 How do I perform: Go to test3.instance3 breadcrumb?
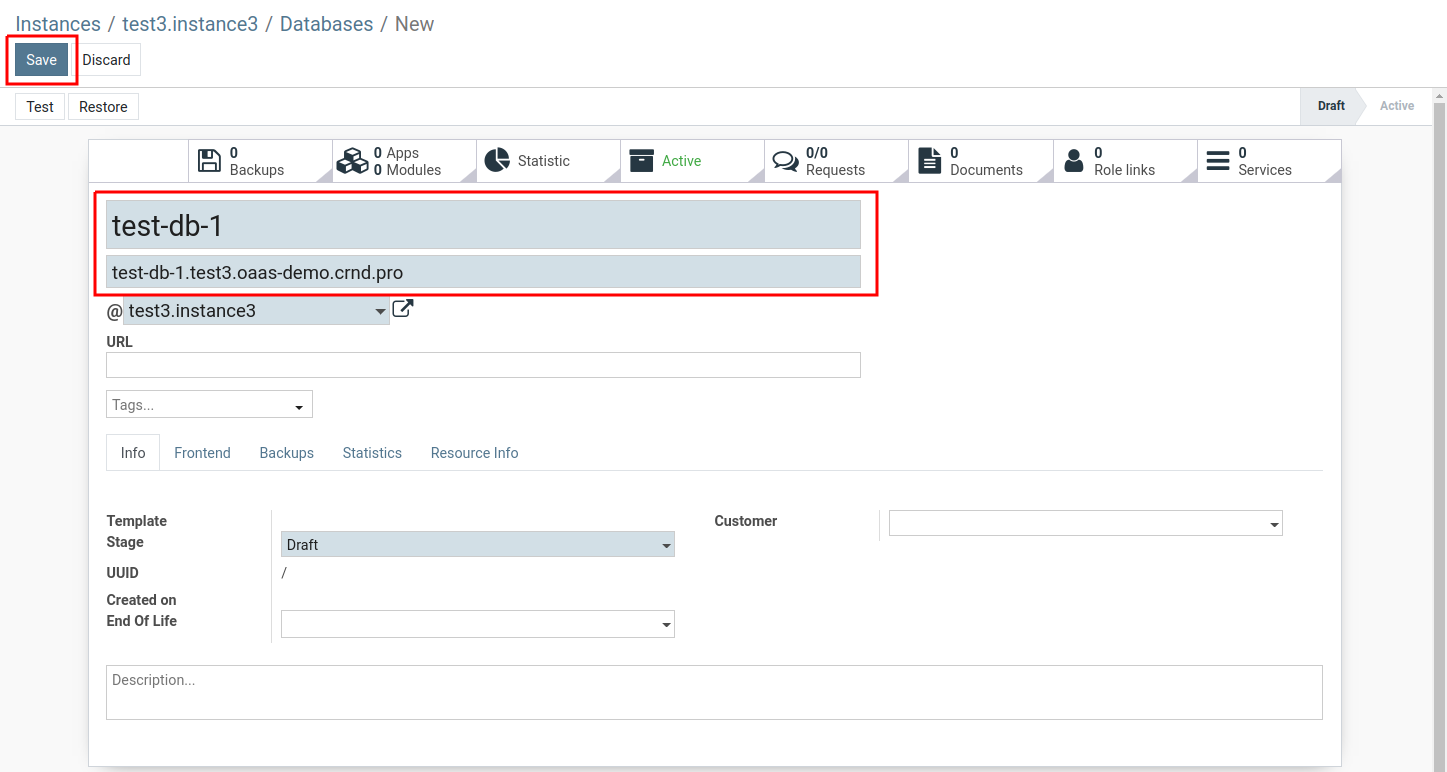click(x=190, y=24)
